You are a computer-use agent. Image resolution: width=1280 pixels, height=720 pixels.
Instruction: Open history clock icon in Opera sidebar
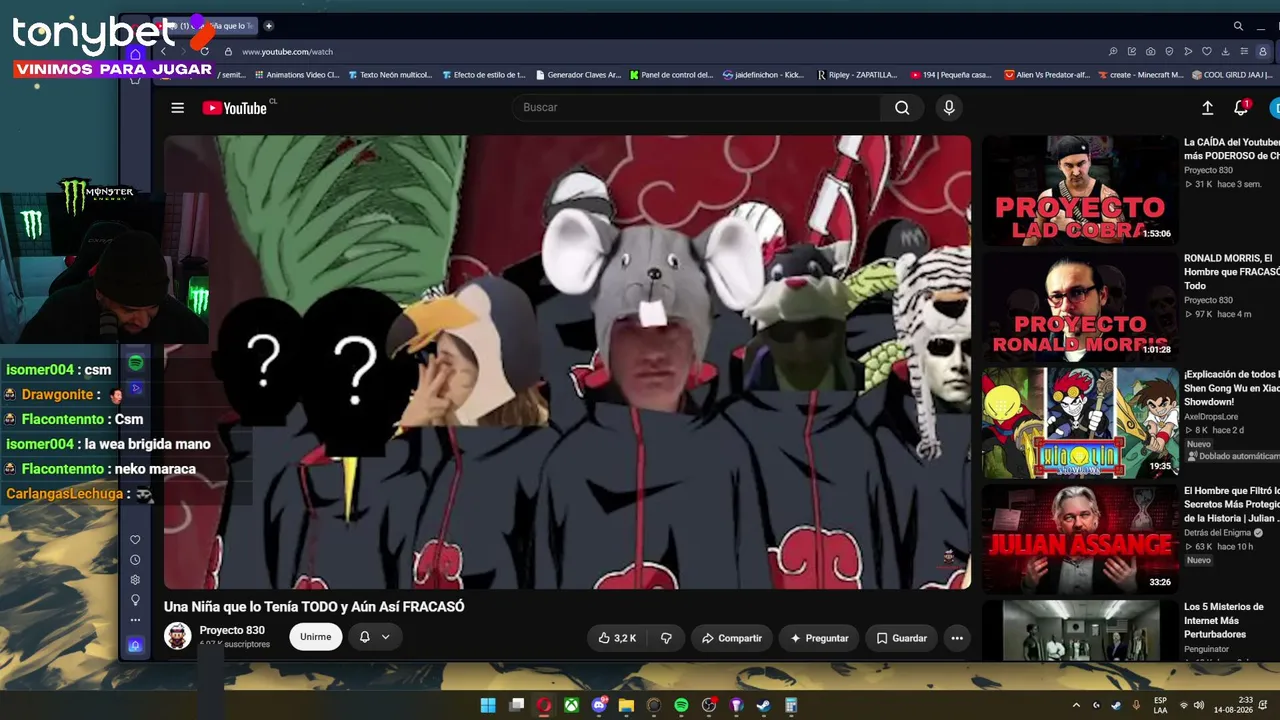pyautogui.click(x=135, y=560)
